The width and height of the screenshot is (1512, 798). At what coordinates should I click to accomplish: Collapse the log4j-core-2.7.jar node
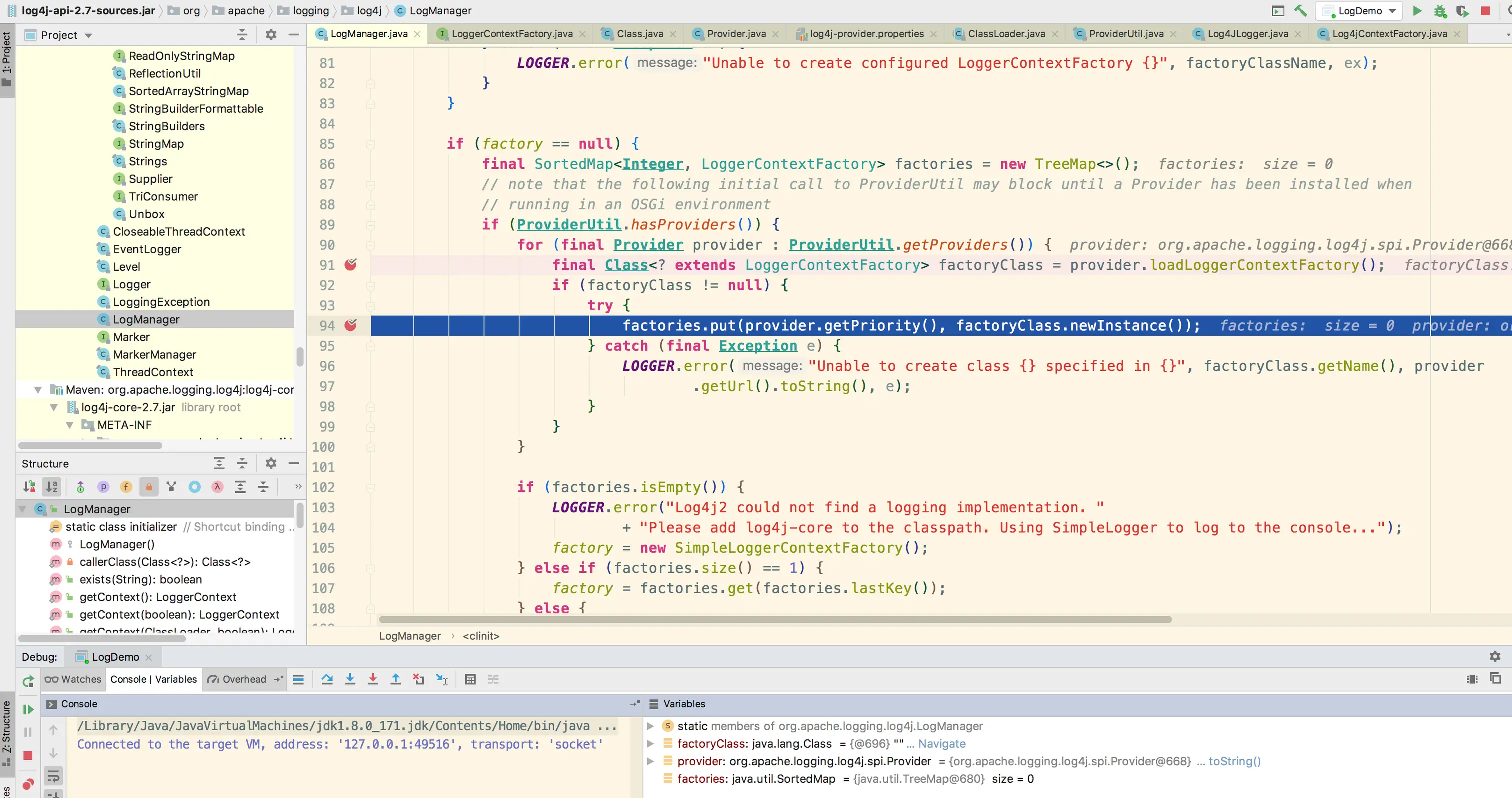tap(54, 407)
